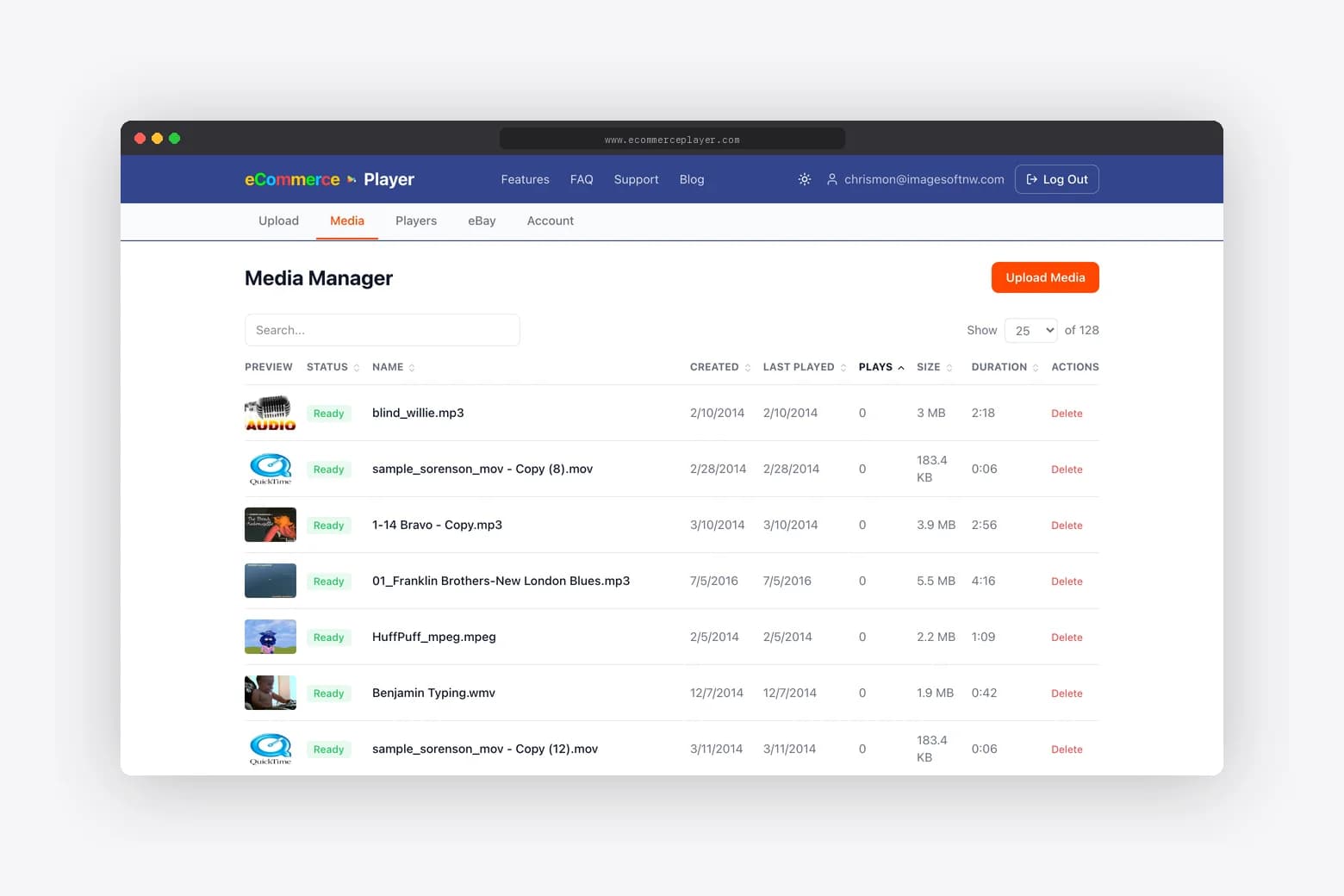The image size is (1344, 896).
Task: Toggle the light/dark theme sun icon
Action: tap(804, 179)
